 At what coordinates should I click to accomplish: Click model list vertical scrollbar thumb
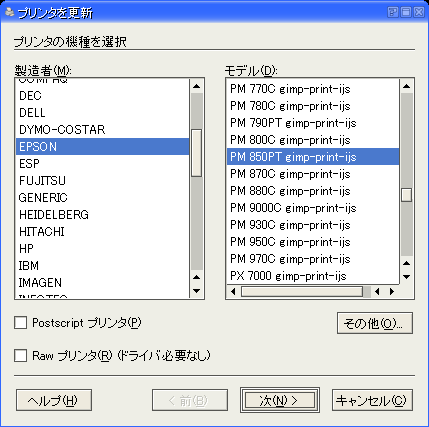pyautogui.click(x=406, y=195)
